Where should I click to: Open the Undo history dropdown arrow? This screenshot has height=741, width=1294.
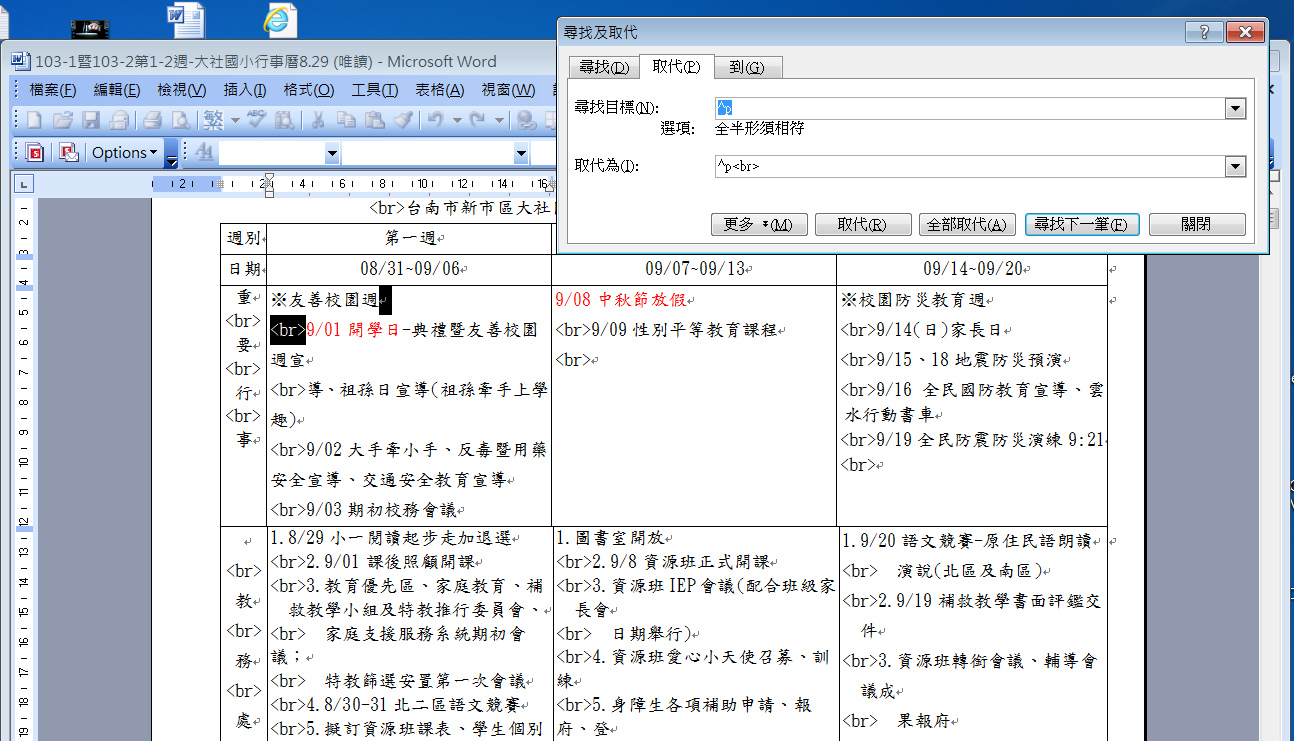click(x=455, y=121)
